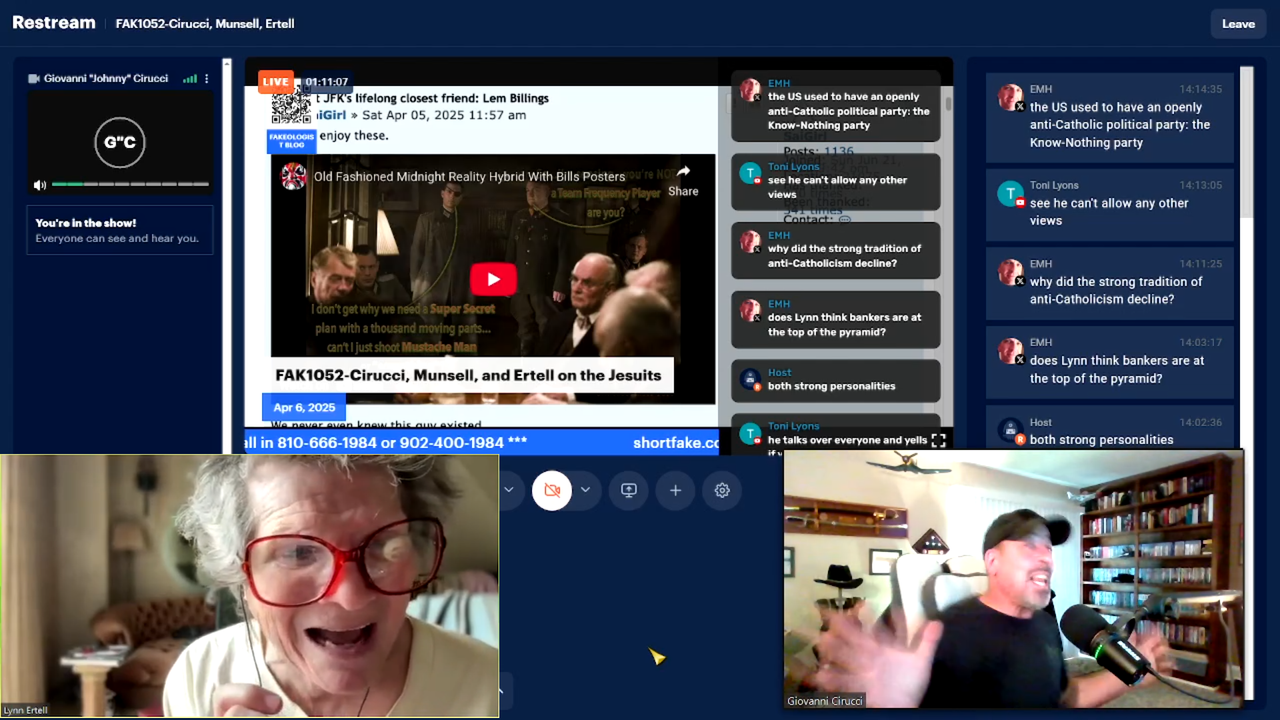Image resolution: width=1280 pixels, height=720 pixels.
Task: Open the Restream logo home link
Action: coord(54,23)
